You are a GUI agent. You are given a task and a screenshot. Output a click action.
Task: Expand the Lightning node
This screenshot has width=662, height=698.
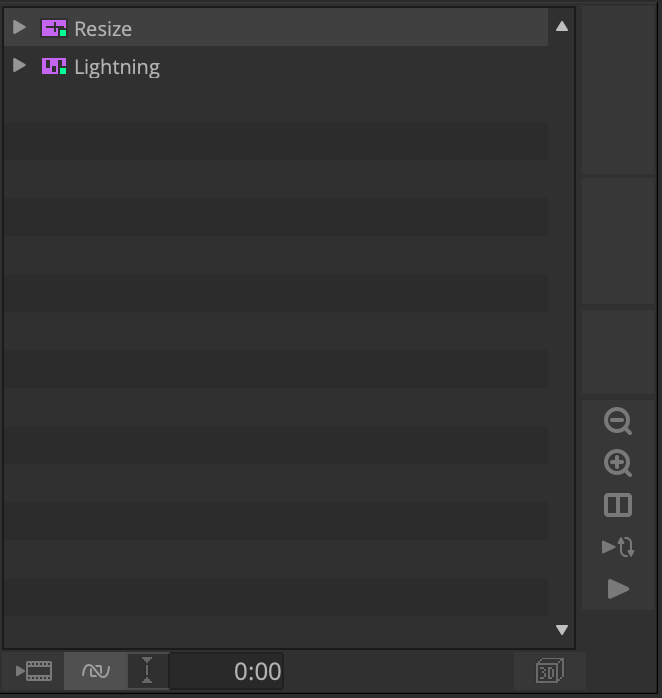(19, 66)
